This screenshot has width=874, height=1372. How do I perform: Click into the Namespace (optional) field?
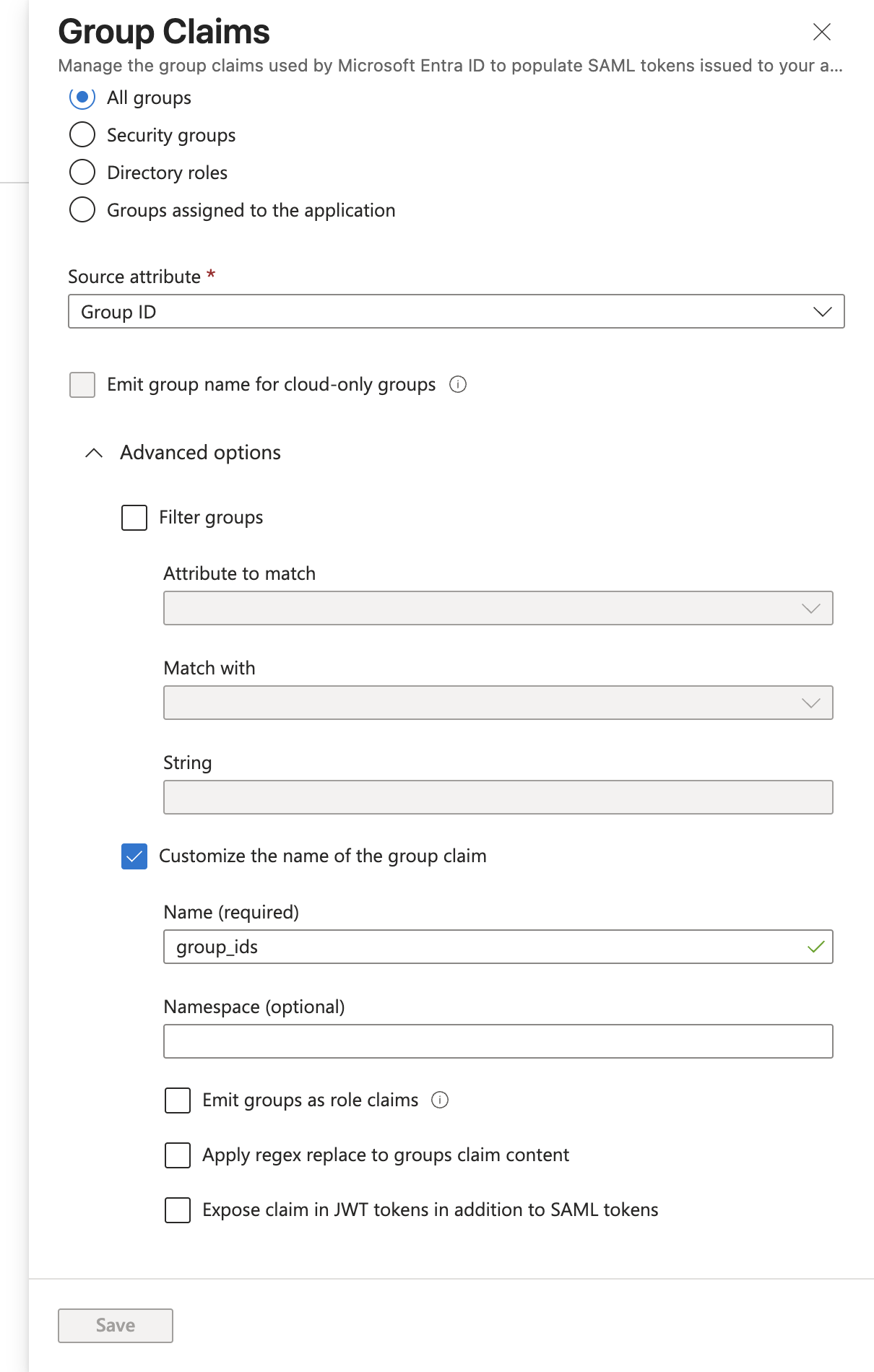click(x=498, y=1041)
